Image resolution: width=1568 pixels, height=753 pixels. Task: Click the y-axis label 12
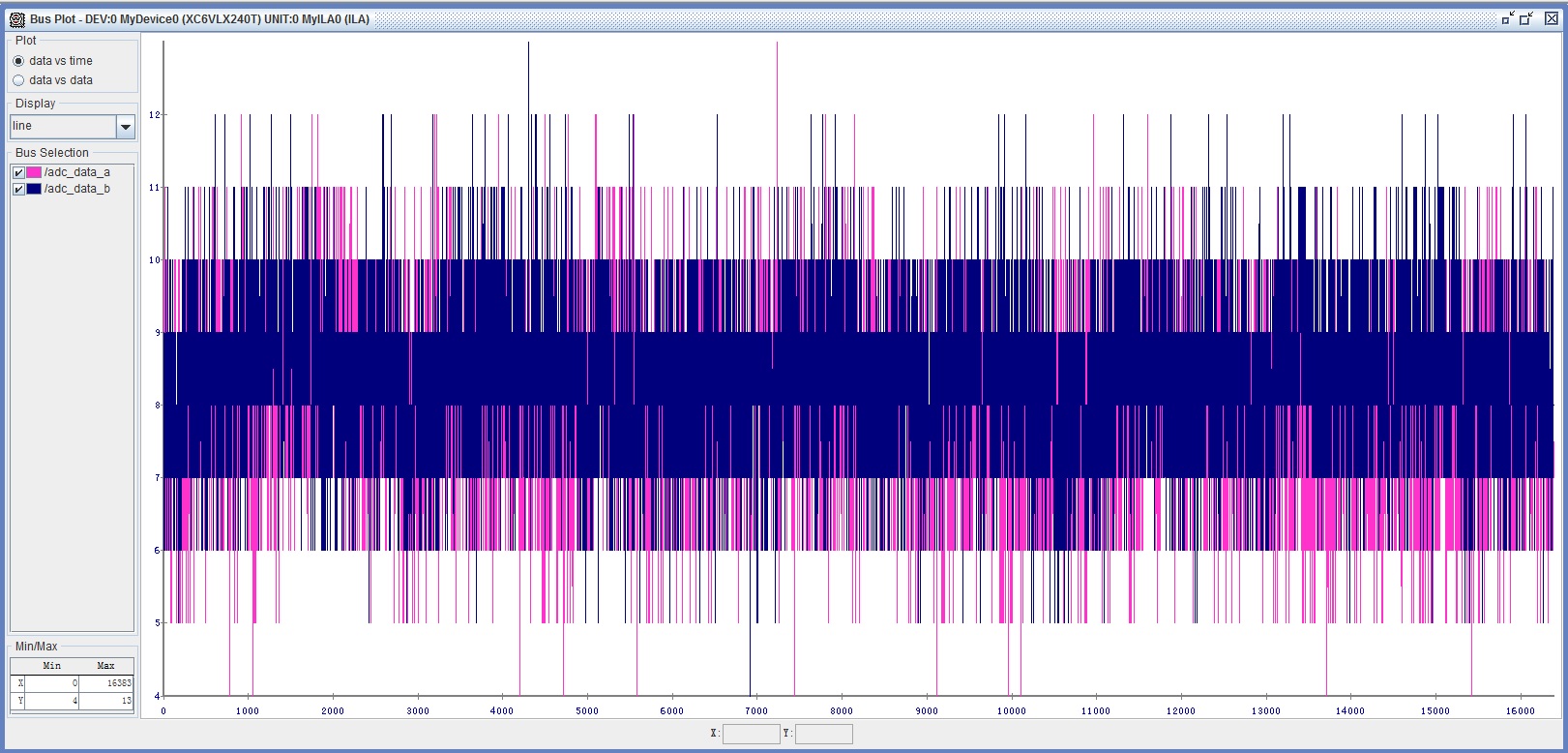154,114
